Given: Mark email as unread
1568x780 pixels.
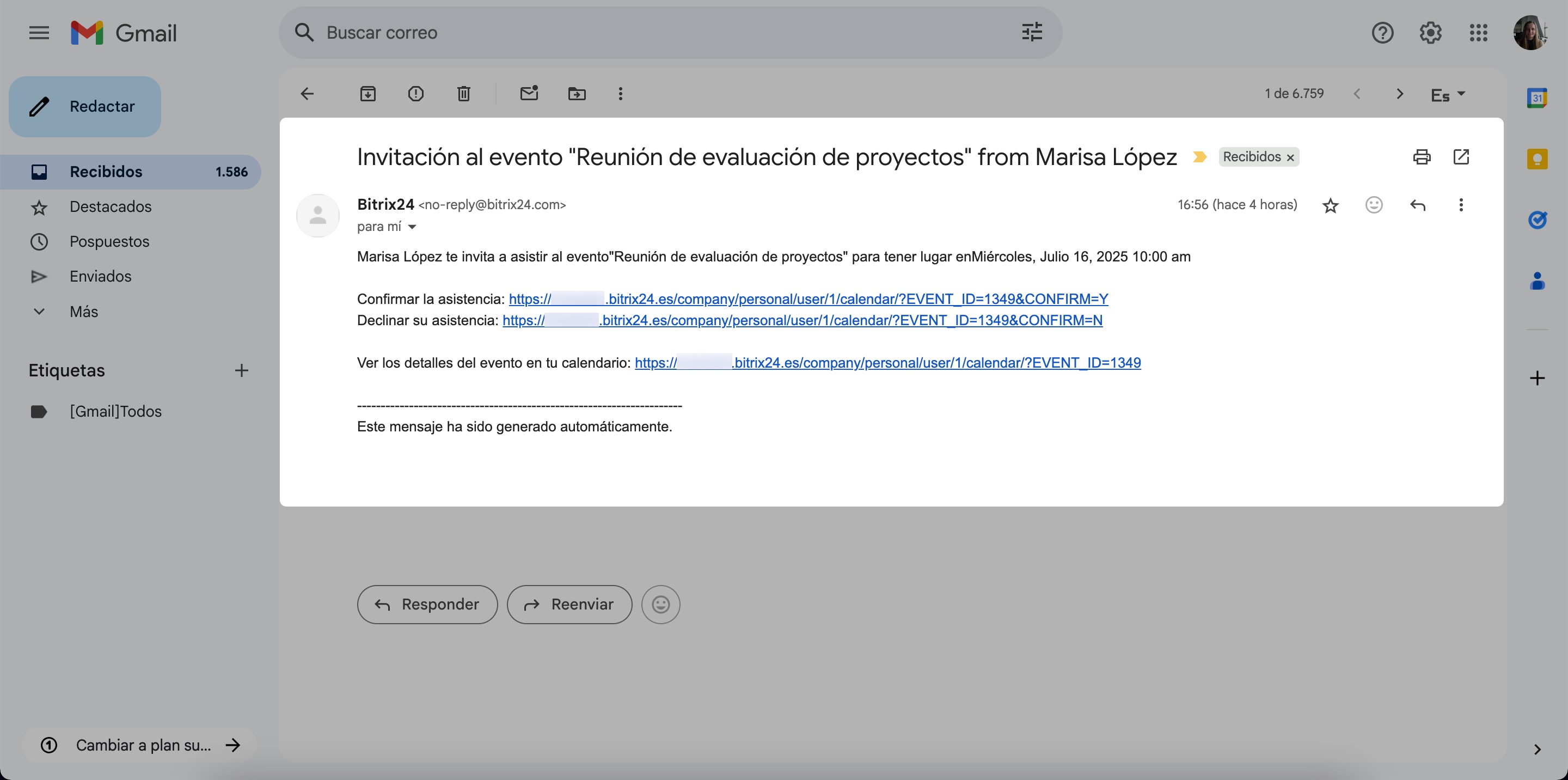Looking at the screenshot, I should (529, 93).
